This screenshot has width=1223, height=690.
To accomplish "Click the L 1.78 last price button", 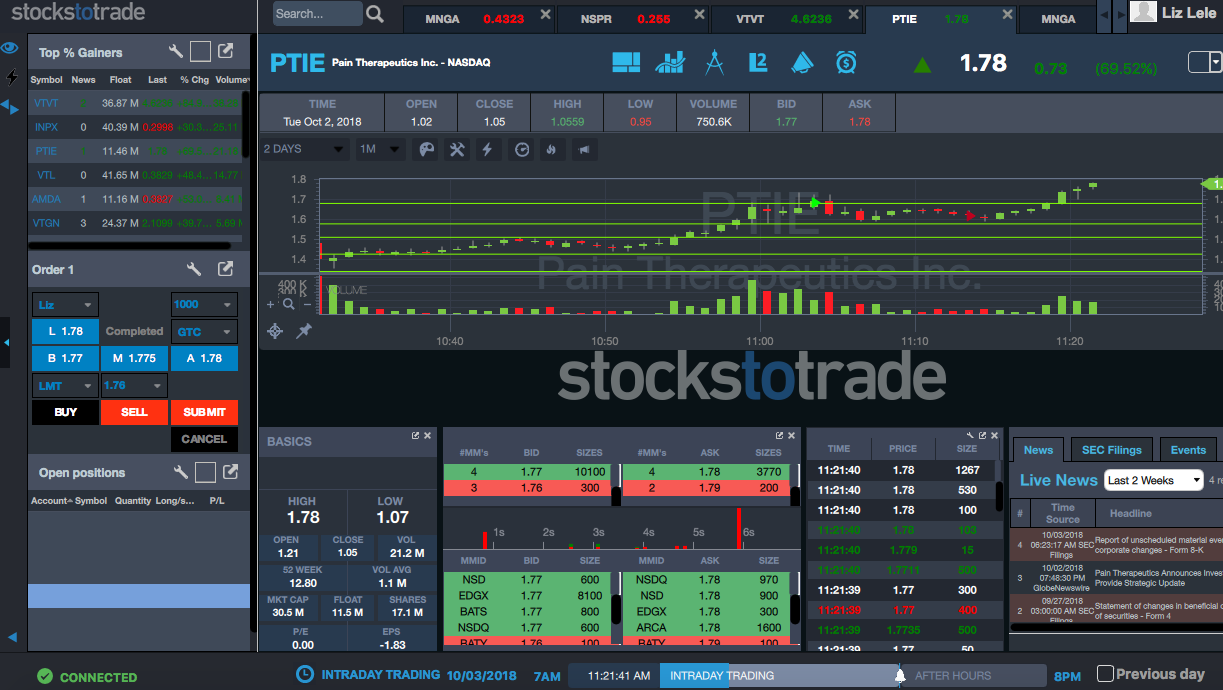I will [66, 331].
